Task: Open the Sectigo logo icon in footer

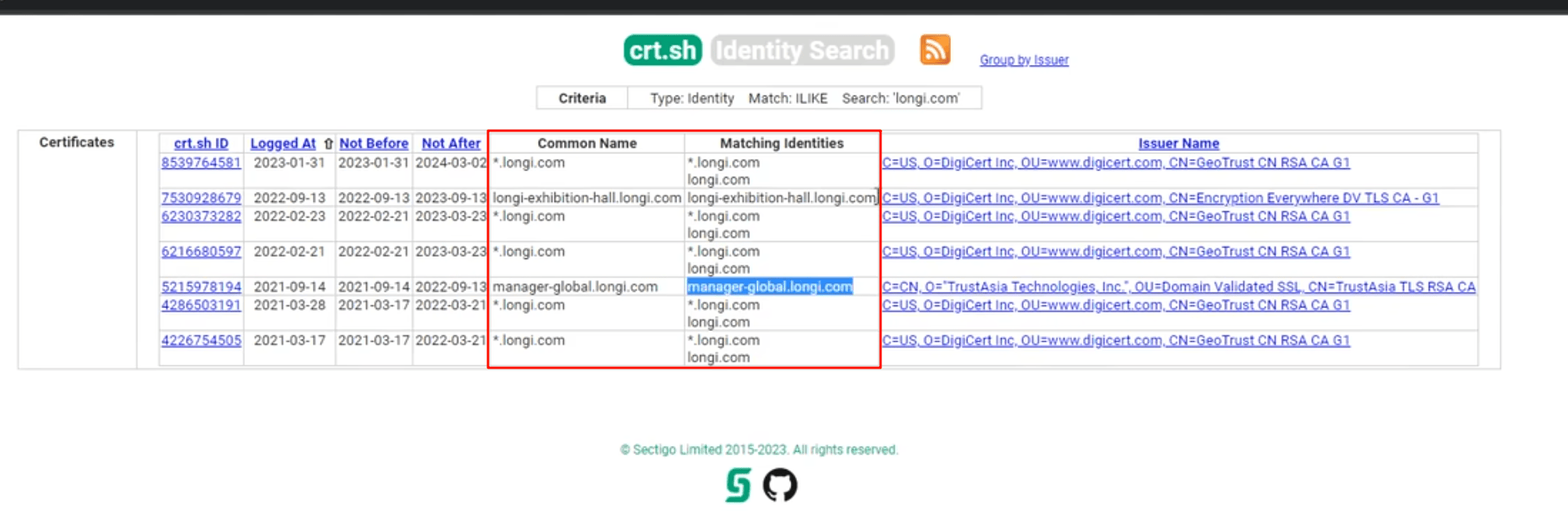Action: 737,485
